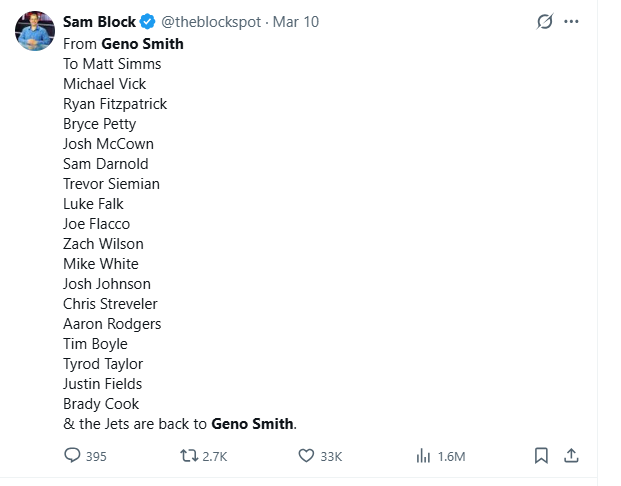Open the three-dot more options menu
The width and height of the screenshot is (621, 486).
(571, 22)
